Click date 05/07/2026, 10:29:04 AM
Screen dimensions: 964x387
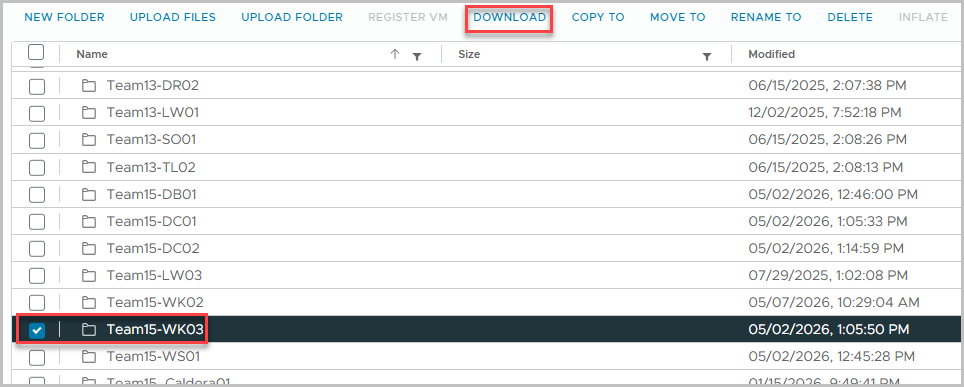[834, 303]
